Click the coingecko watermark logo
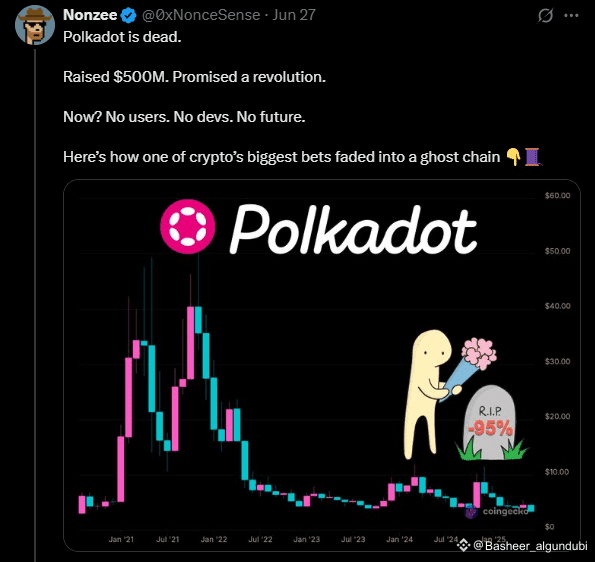This screenshot has height=562, width=595. pyautogui.click(x=497, y=512)
